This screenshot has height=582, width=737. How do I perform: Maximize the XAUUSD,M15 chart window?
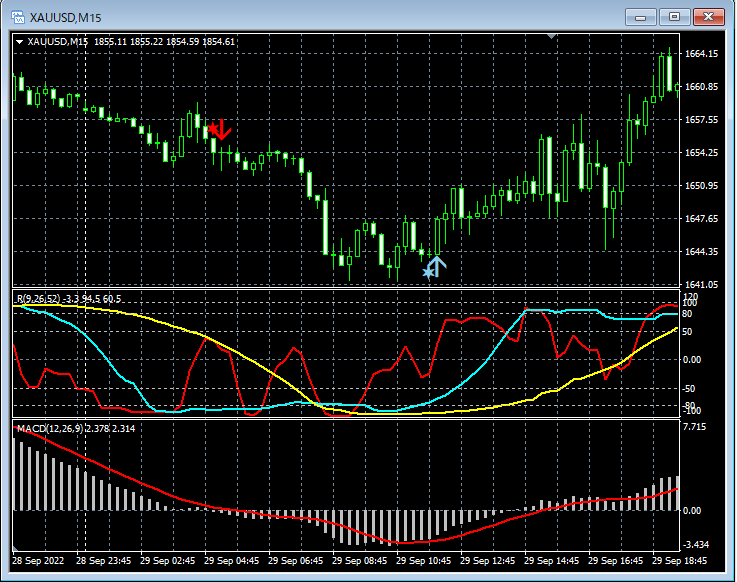(x=674, y=17)
